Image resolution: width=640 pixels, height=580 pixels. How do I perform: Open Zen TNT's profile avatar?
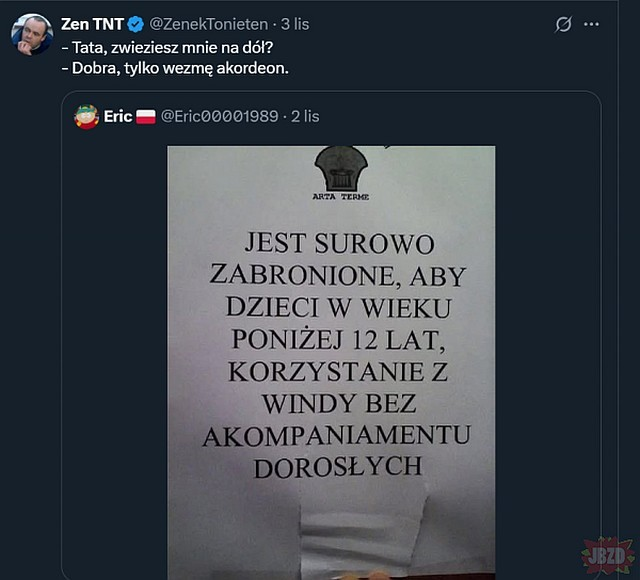point(32,34)
